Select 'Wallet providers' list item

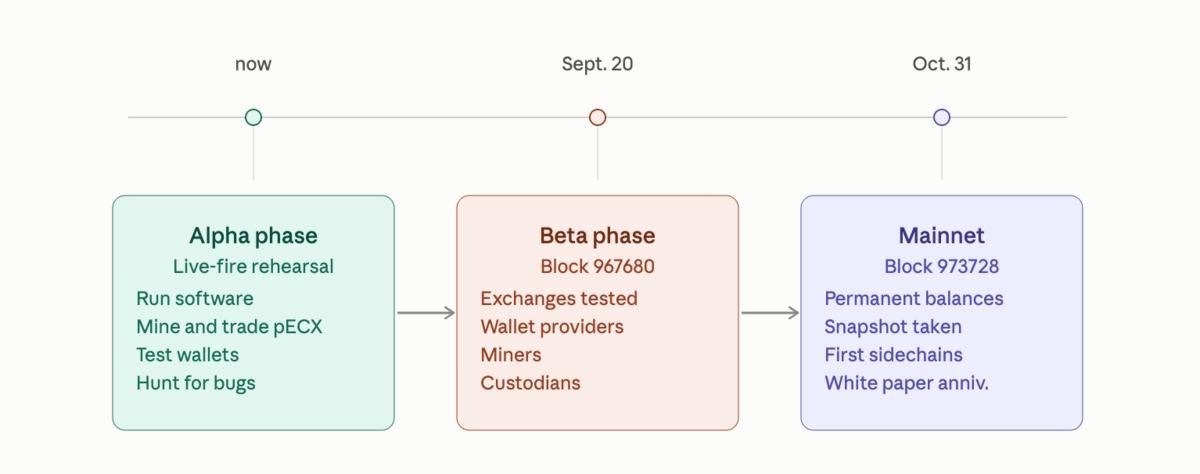[552, 327]
